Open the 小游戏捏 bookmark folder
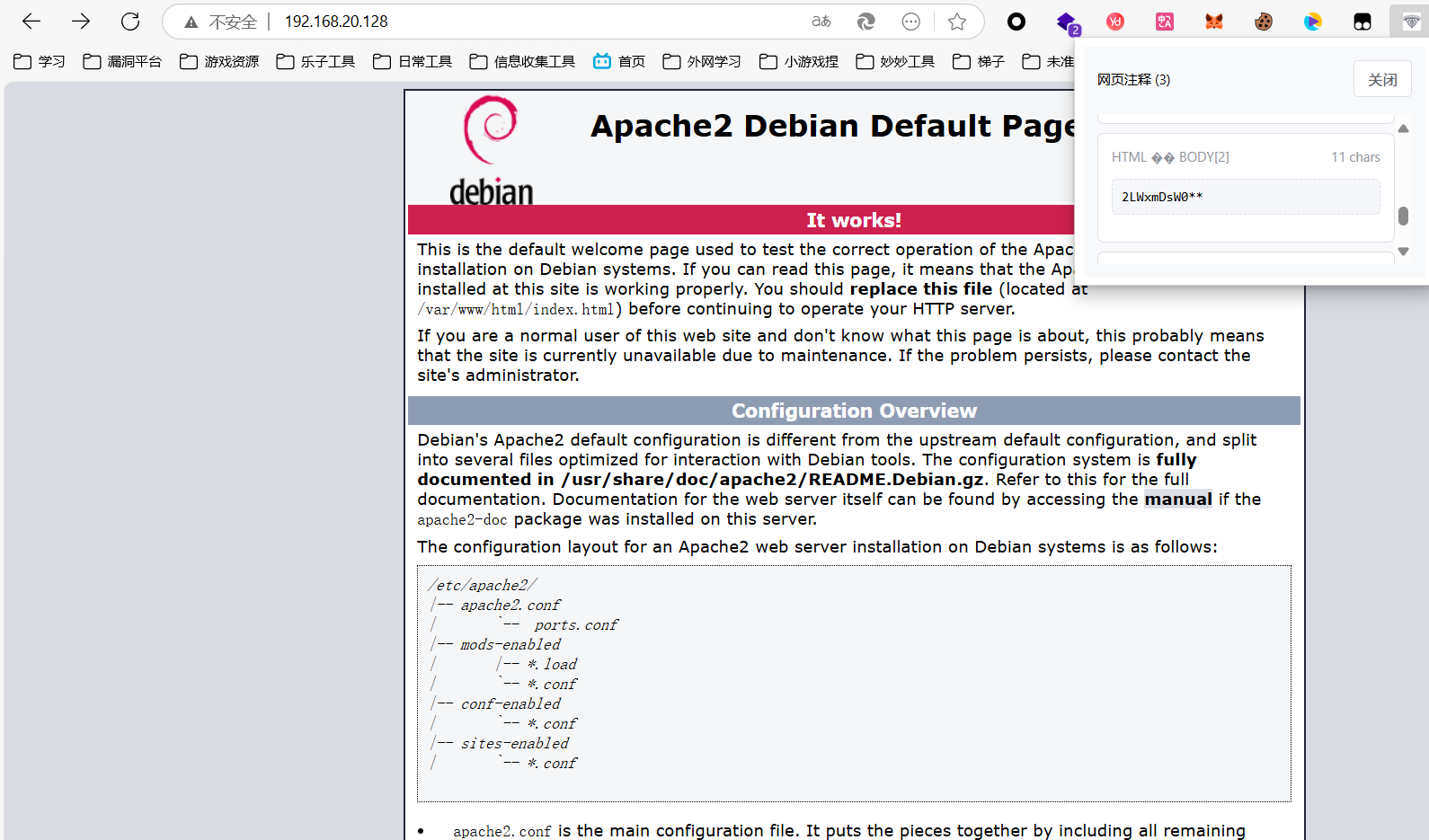Image resolution: width=1429 pixels, height=840 pixels. click(799, 61)
